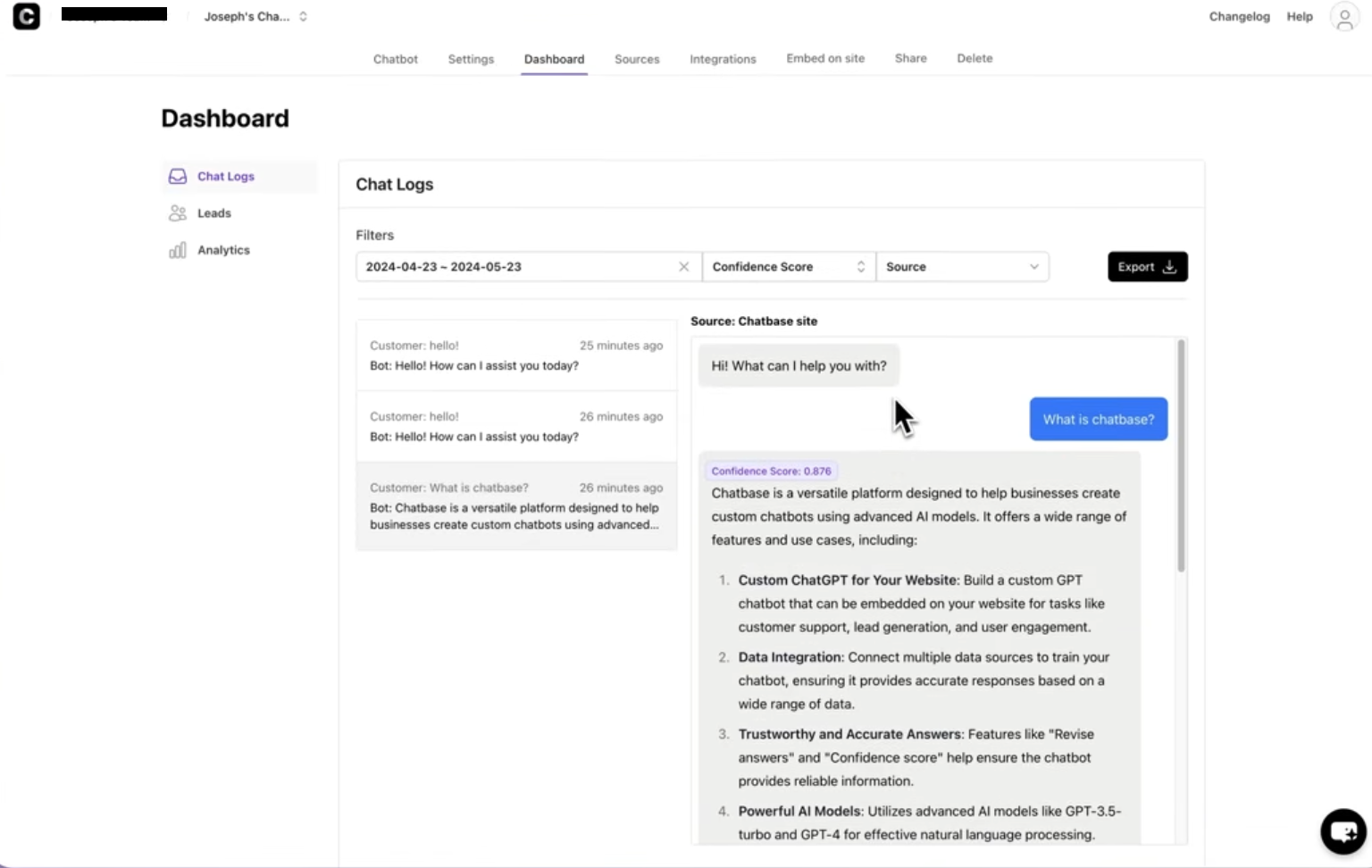The height and width of the screenshot is (868, 1372).
Task: Click the 'Hi! What can I help you with?' message
Action: 799,366
